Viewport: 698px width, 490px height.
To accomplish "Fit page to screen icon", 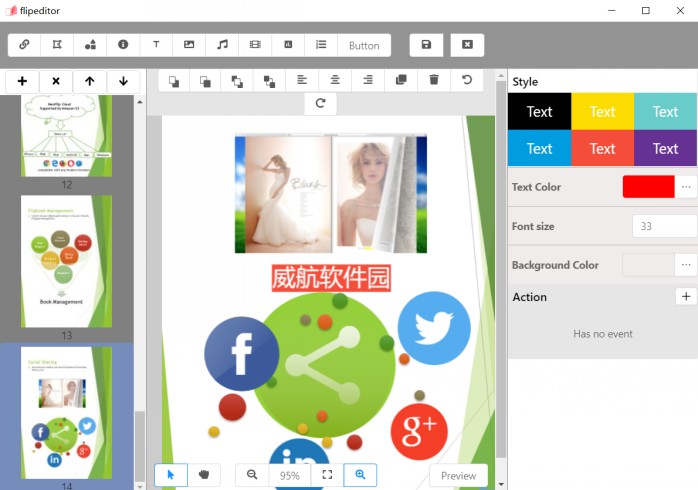I will click(327, 475).
